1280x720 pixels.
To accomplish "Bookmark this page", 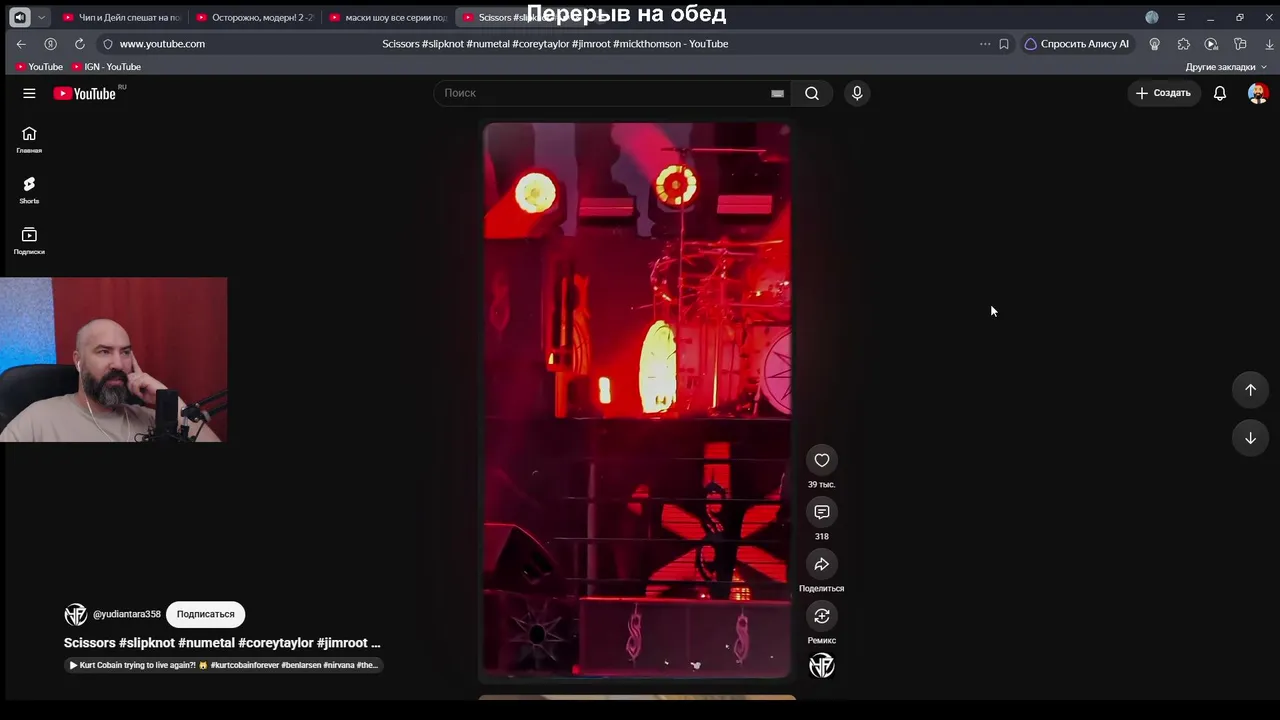I will [1004, 44].
